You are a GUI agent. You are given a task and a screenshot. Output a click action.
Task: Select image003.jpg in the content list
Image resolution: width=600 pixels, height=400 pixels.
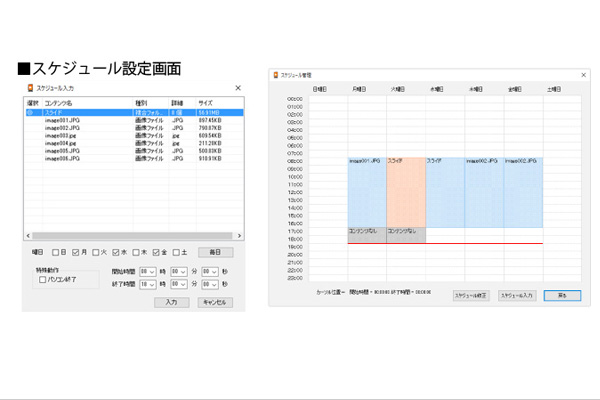point(62,135)
